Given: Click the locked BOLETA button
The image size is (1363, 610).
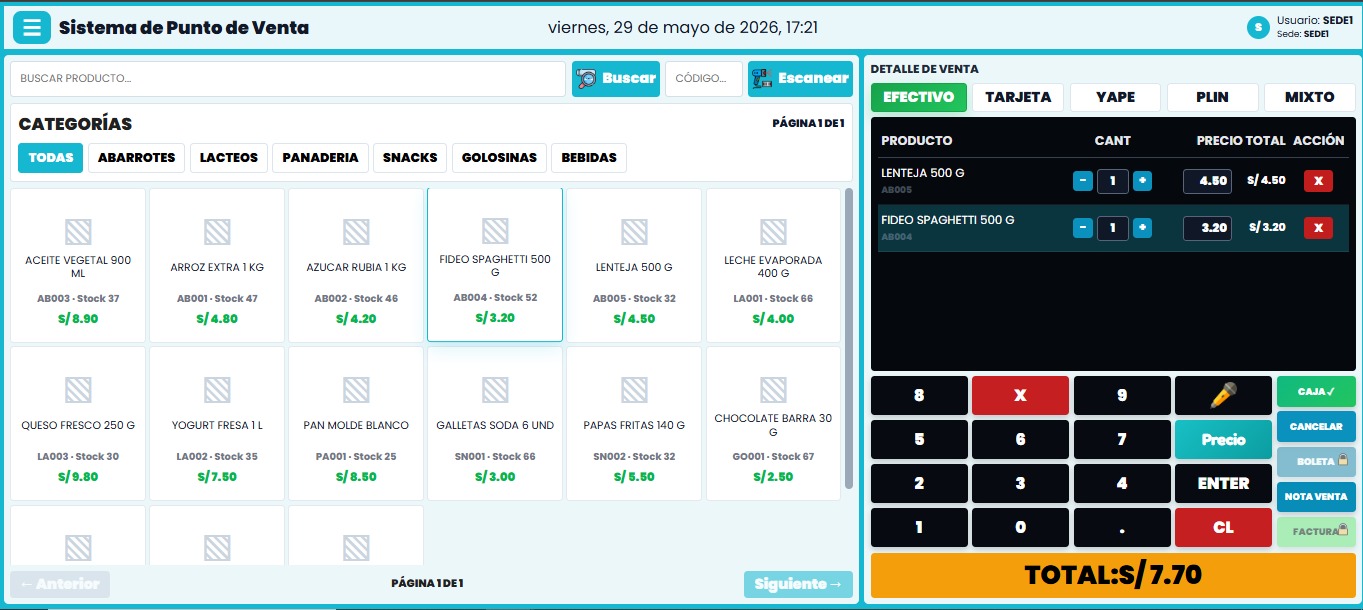Looking at the screenshot, I should coord(1316,461).
